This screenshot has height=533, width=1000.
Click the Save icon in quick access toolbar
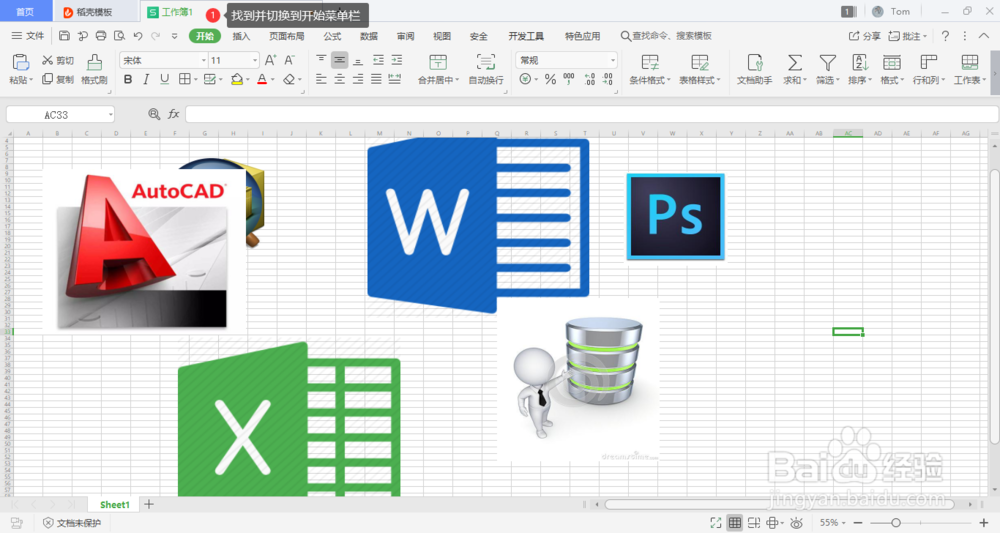click(x=64, y=36)
